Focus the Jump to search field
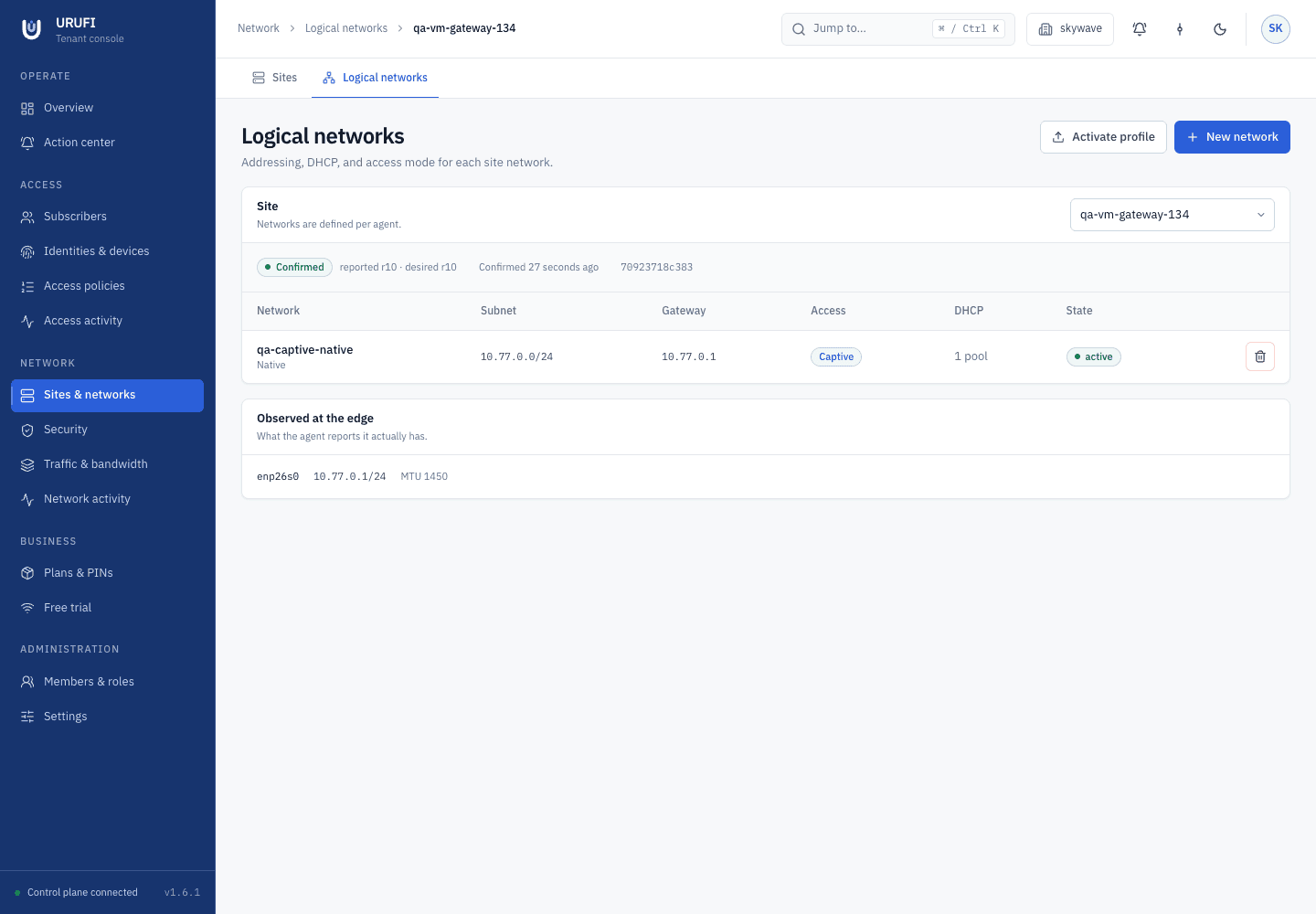Screen dimensions: 1316x914 tap(898, 29)
